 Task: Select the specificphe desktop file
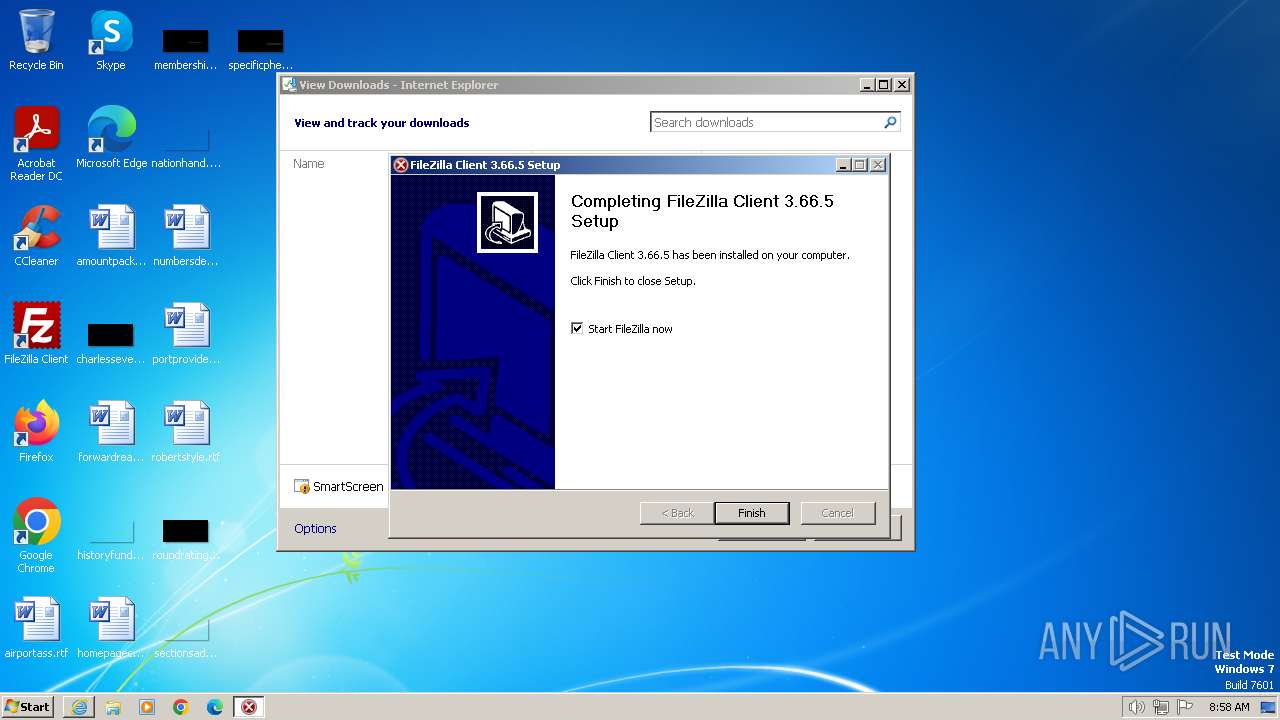(x=261, y=50)
